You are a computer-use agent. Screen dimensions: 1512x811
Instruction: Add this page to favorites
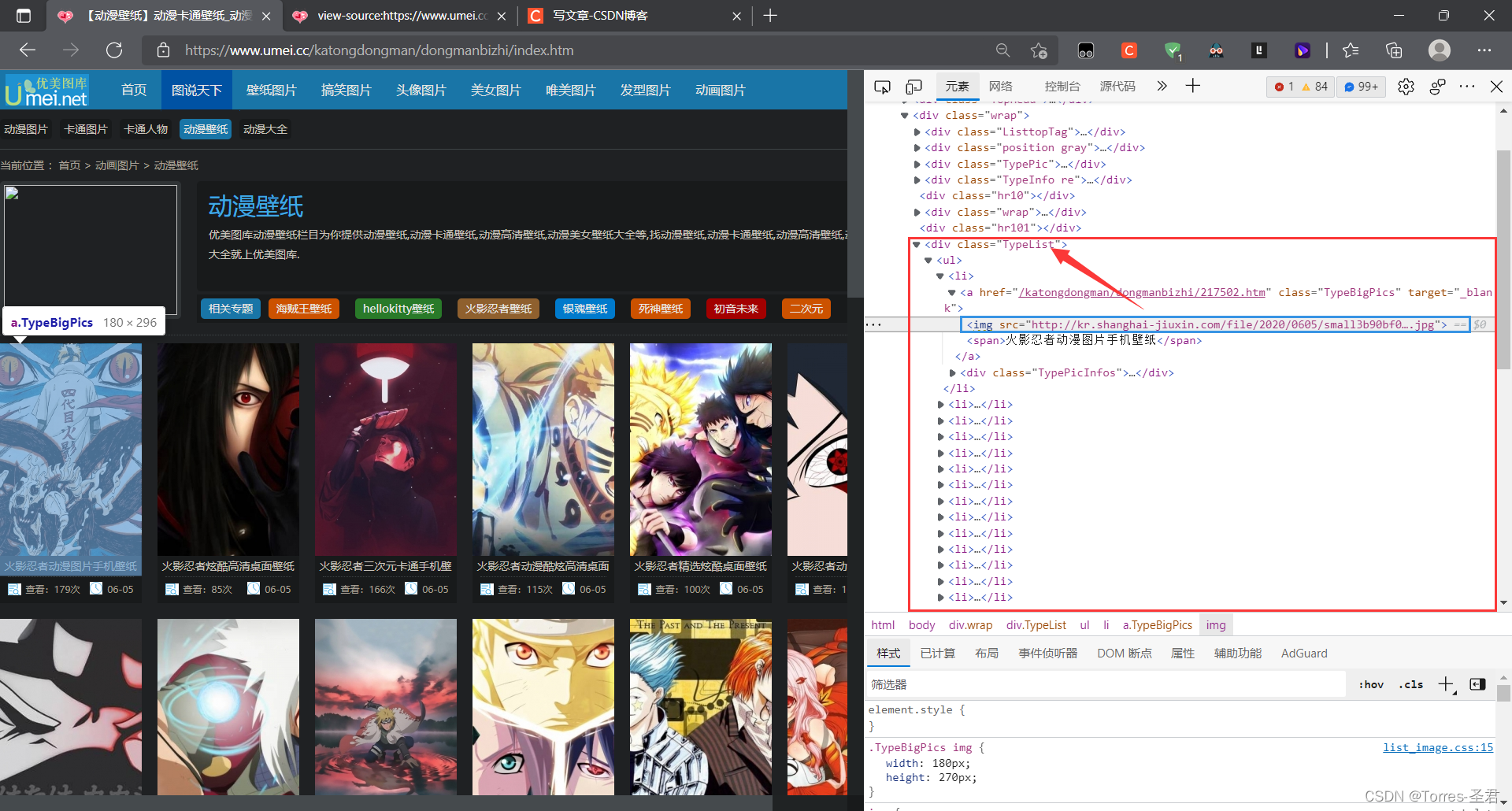point(1039,50)
